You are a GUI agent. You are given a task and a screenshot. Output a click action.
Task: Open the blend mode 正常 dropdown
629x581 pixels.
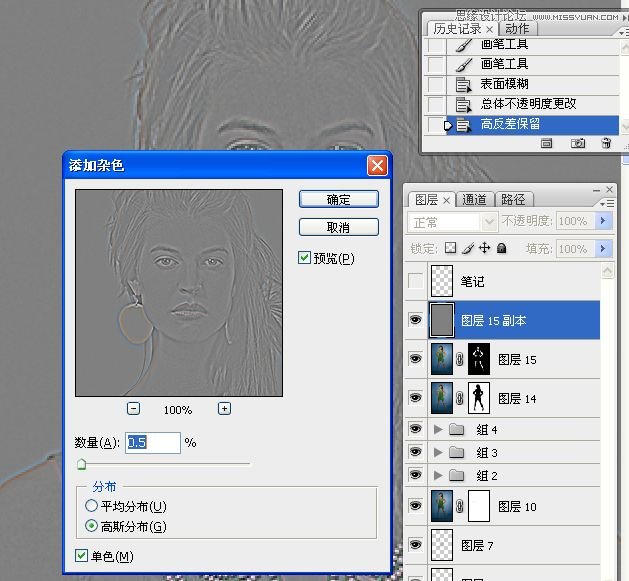pyautogui.click(x=452, y=221)
